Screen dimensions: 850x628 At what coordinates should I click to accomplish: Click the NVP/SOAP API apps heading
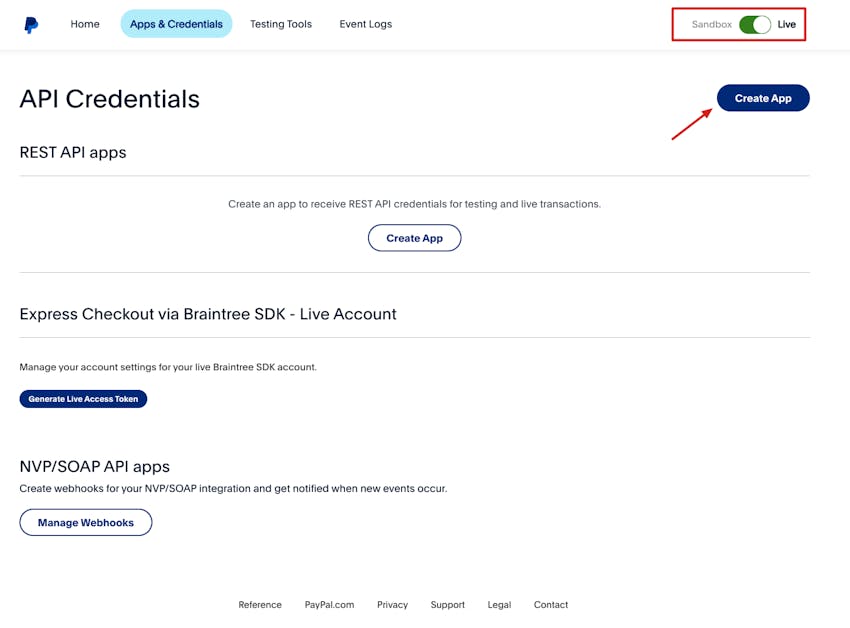(x=95, y=467)
